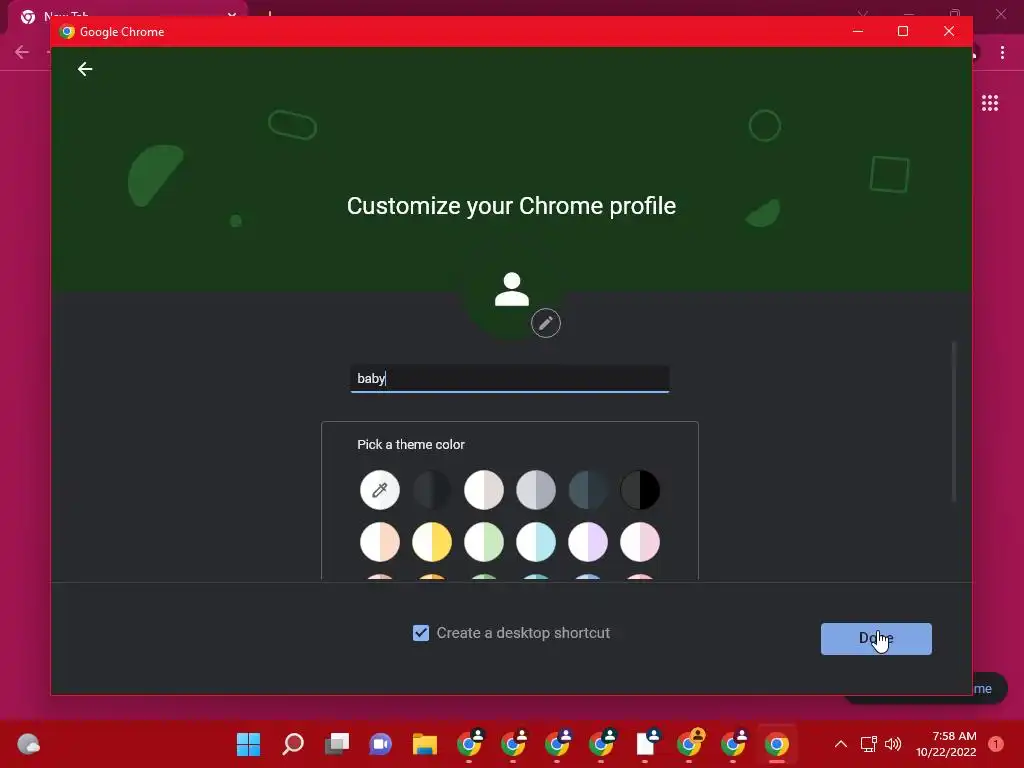The width and height of the screenshot is (1024, 768).
Task: Maximize the Google Chrome profile window
Action: tap(903, 31)
